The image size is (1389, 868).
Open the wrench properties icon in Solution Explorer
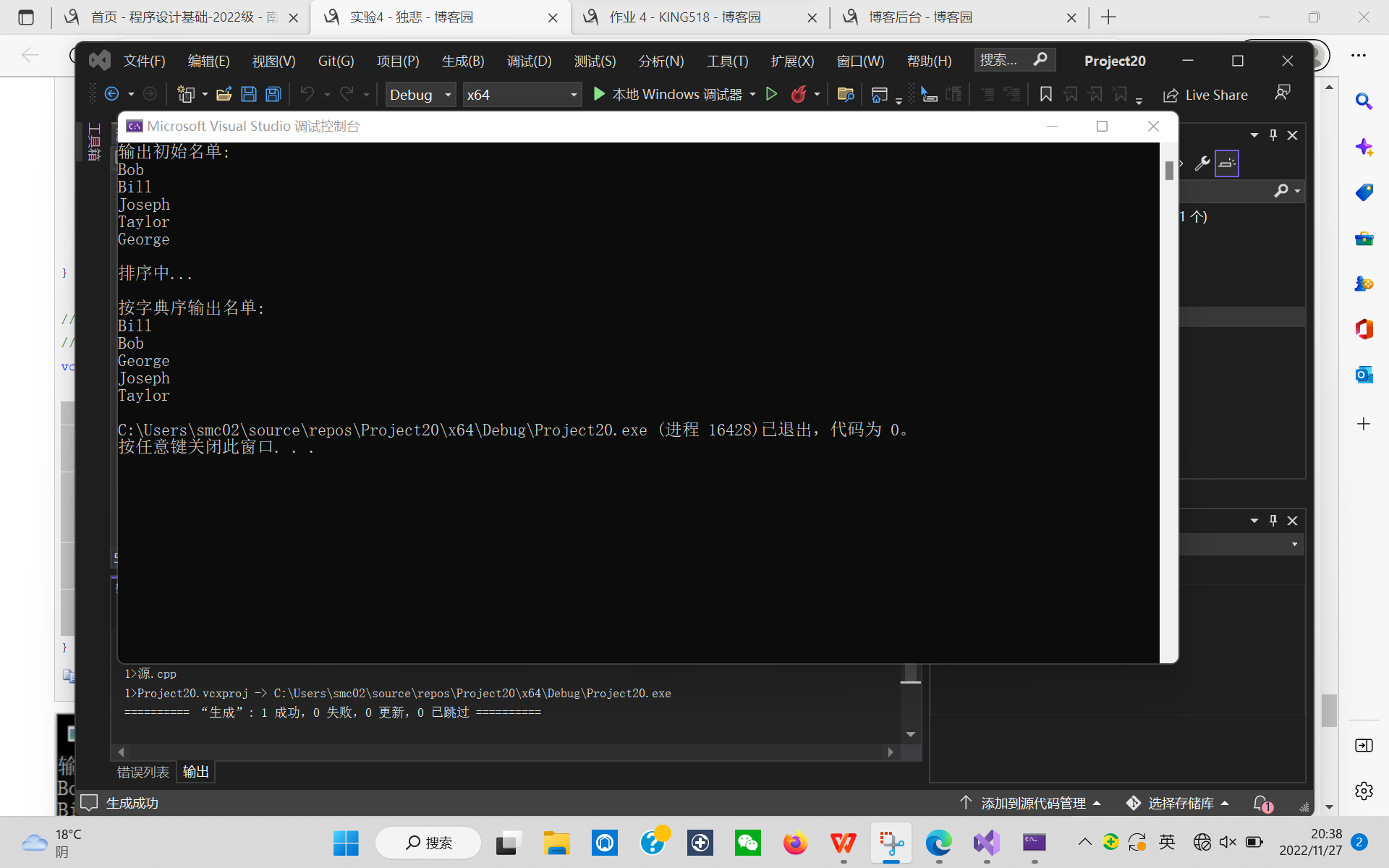(x=1202, y=163)
